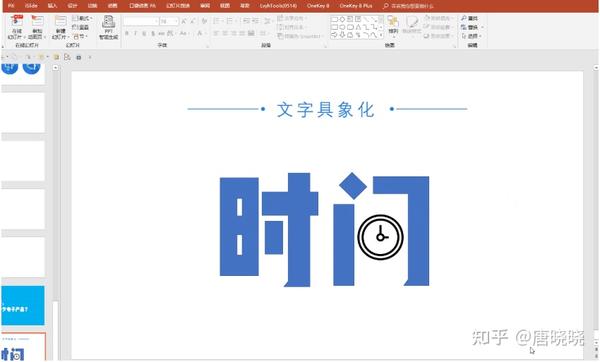Toggle text shadow formatting

tap(153, 34)
